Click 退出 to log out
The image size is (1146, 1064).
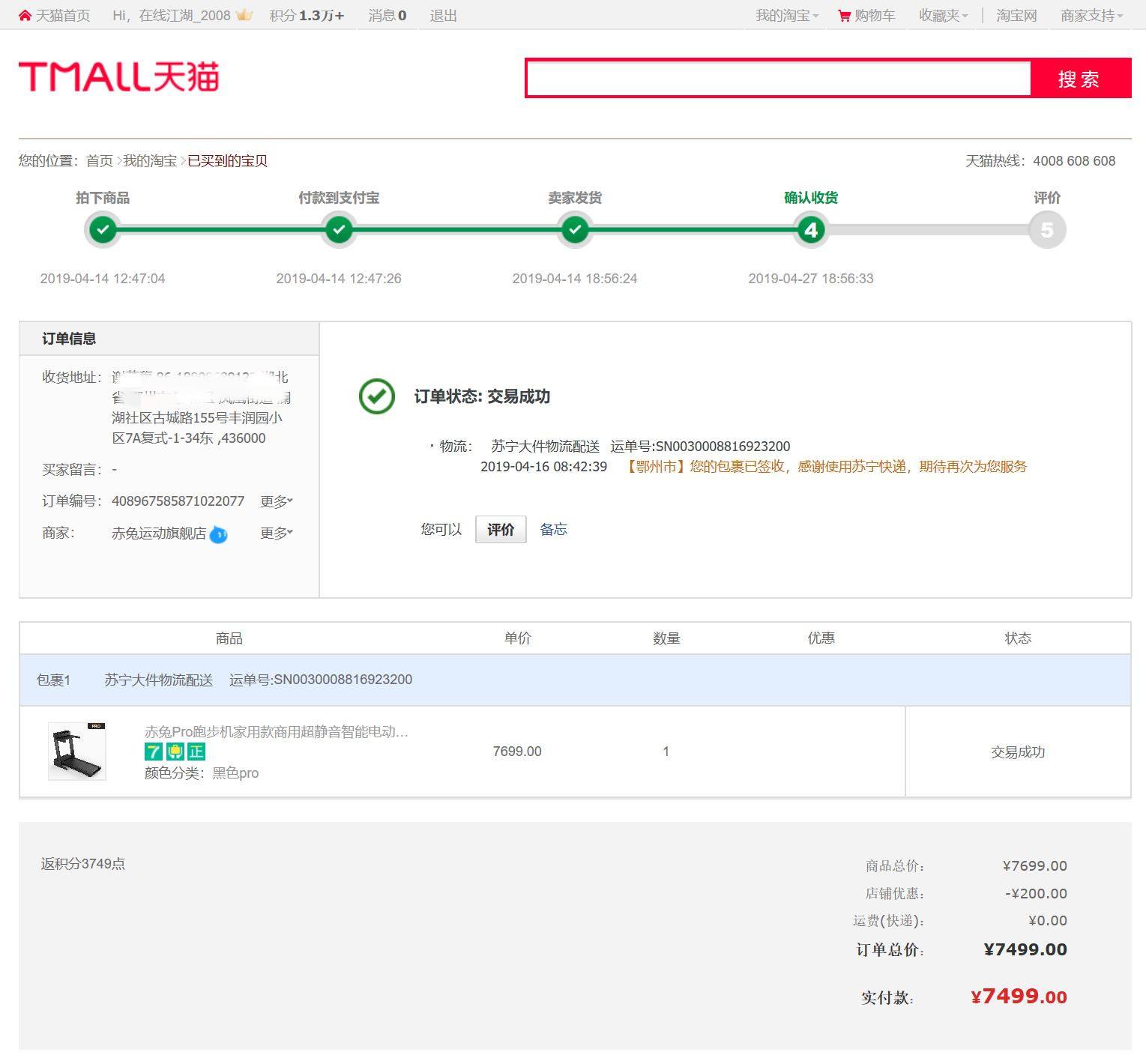[x=443, y=16]
